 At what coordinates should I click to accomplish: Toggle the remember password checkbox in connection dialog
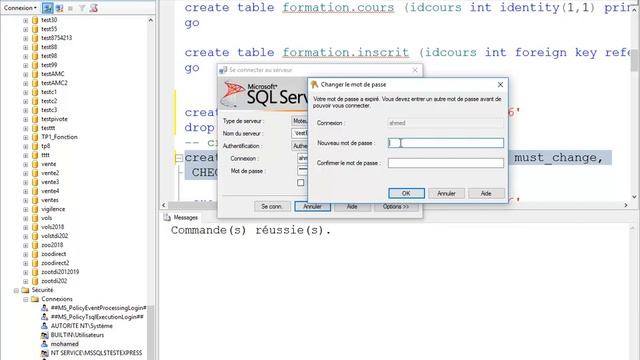click(x=301, y=182)
